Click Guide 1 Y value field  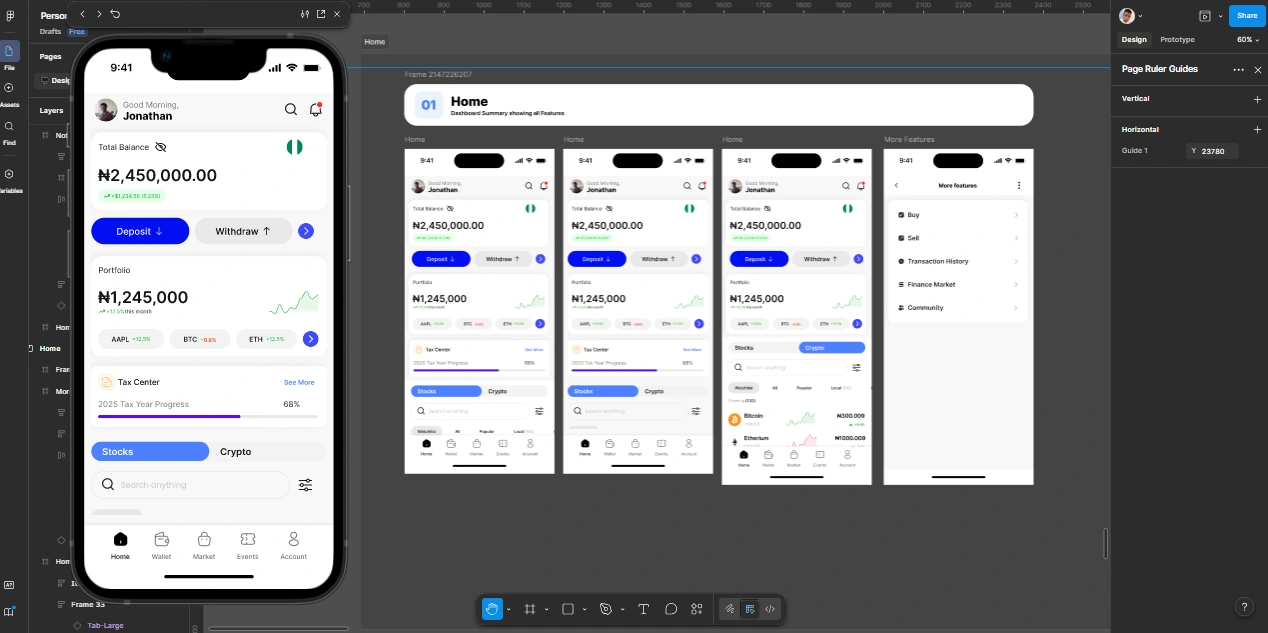coord(1212,151)
